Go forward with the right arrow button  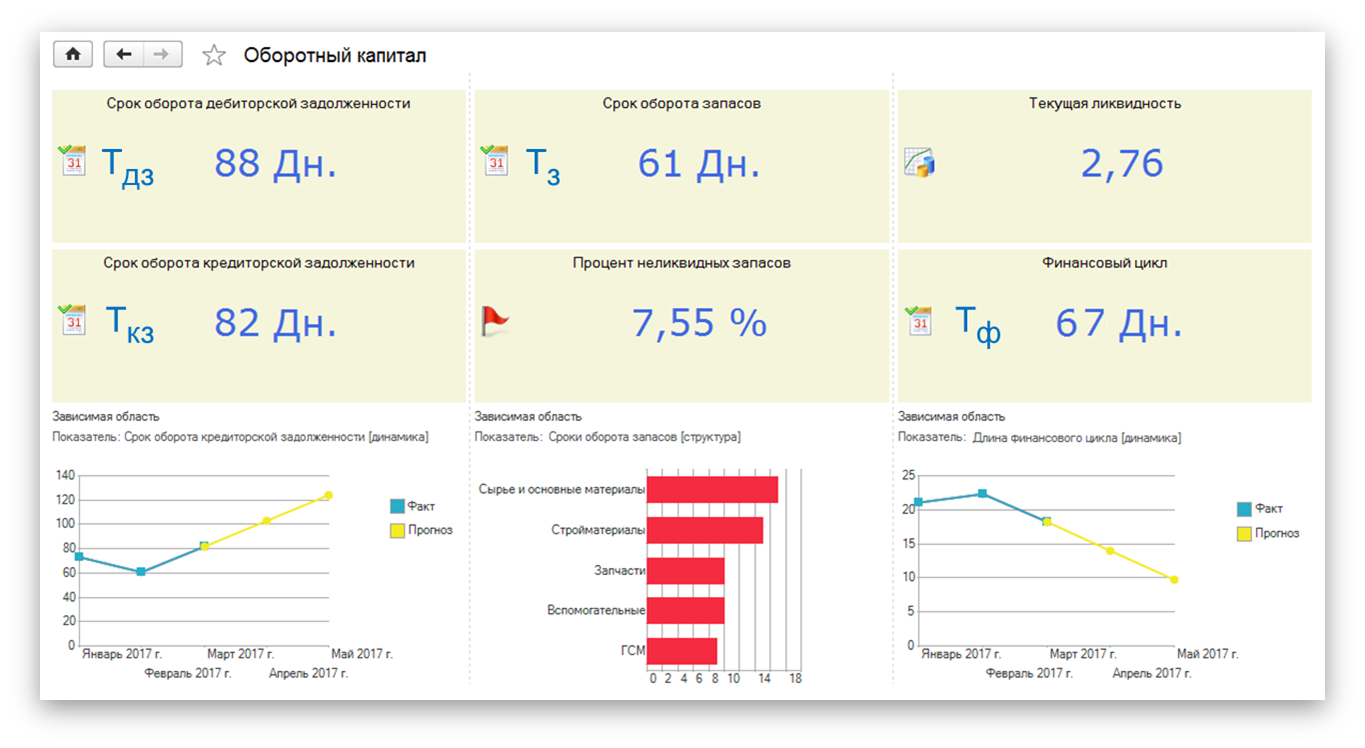(x=163, y=54)
